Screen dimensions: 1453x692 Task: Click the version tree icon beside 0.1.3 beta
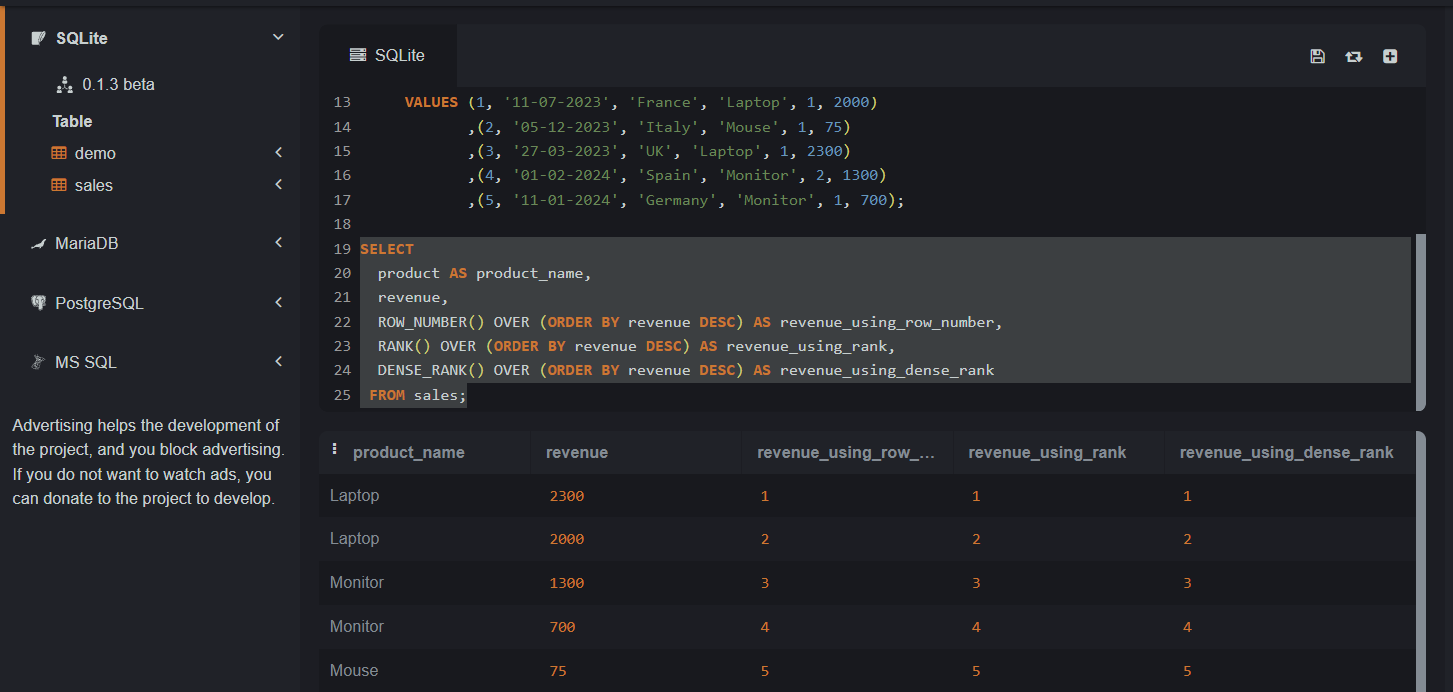[65, 84]
